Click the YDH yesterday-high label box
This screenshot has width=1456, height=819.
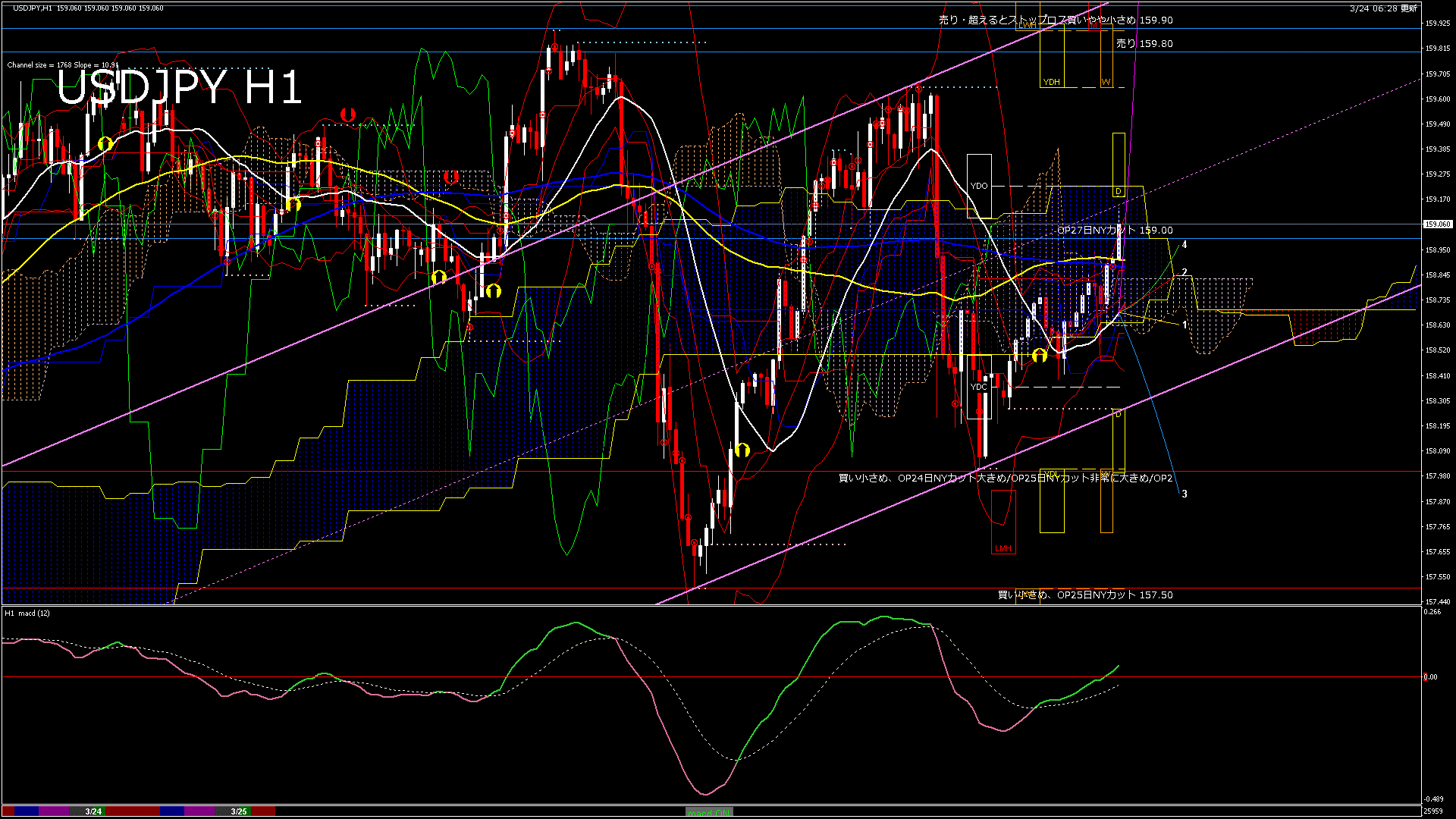pyautogui.click(x=1051, y=82)
